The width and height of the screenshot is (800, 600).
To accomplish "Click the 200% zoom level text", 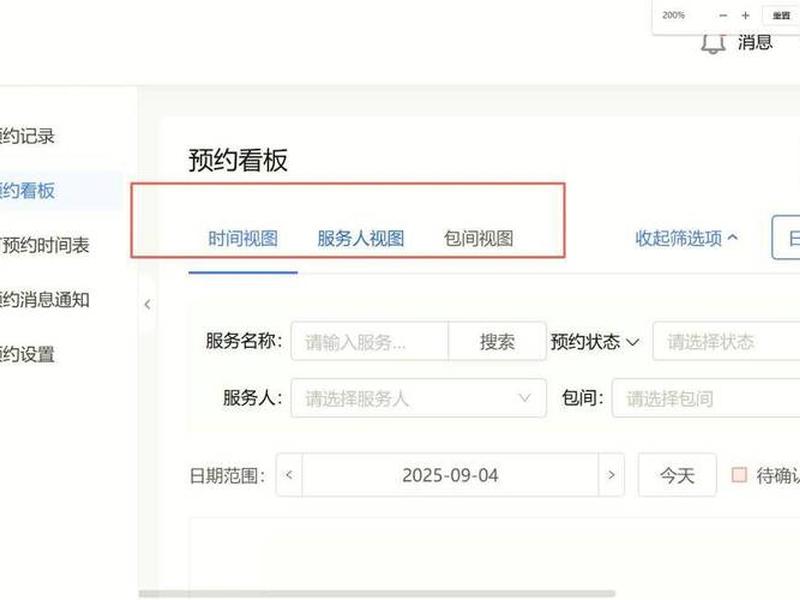I will click(673, 15).
